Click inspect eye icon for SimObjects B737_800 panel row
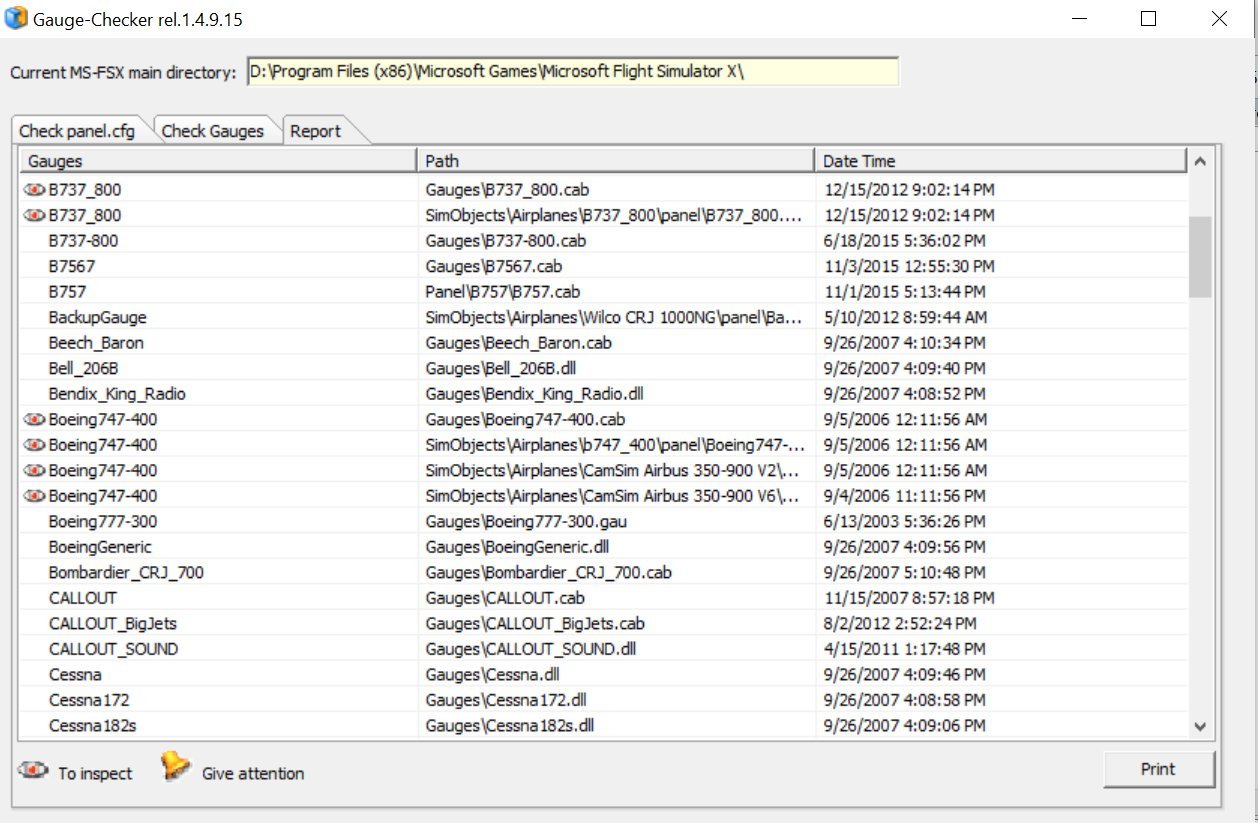The height and width of the screenshot is (823, 1258). pyautogui.click(x=35, y=215)
